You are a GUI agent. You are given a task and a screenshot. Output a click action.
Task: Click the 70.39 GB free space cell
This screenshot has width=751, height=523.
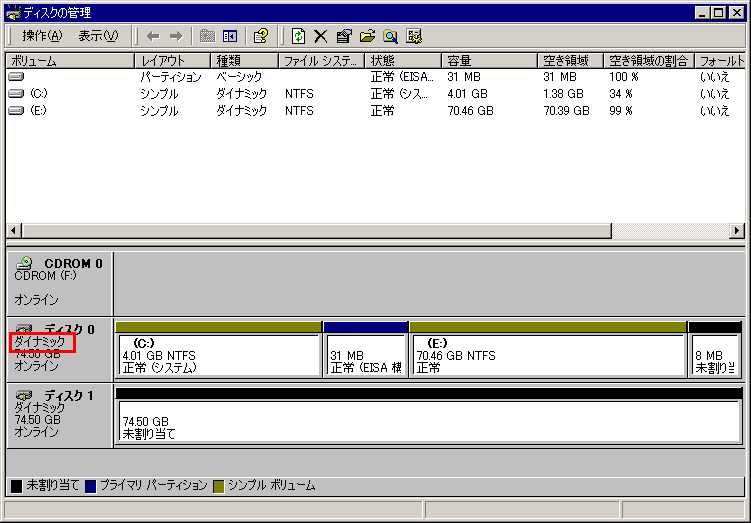point(566,111)
